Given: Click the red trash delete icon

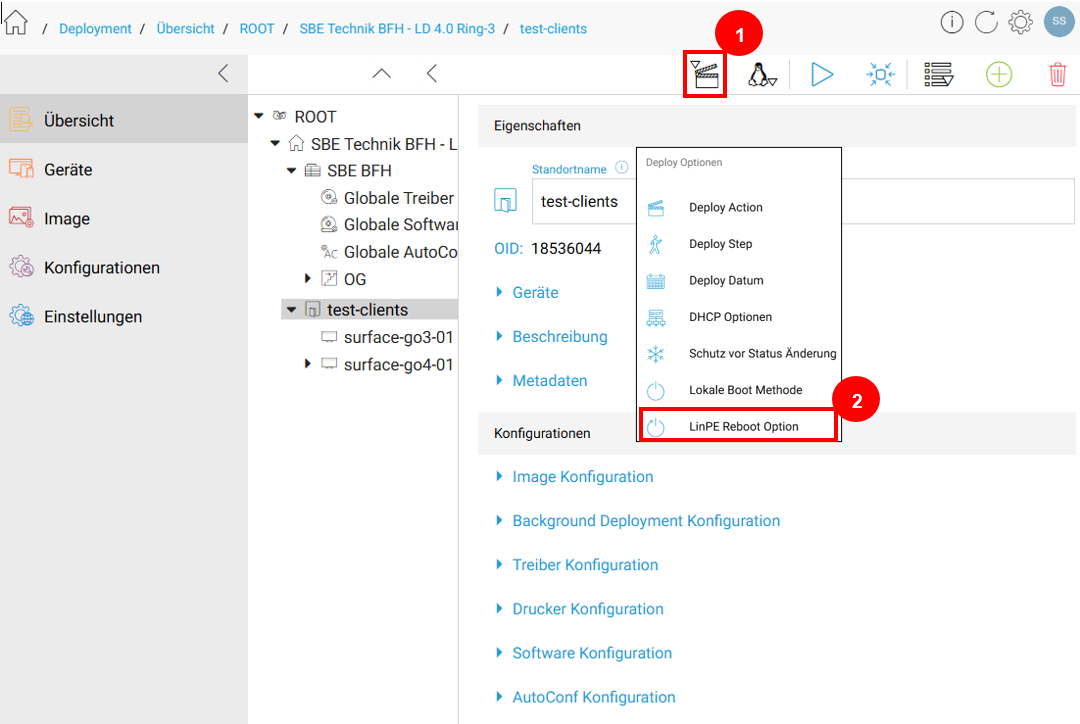Looking at the screenshot, I should pos(1058,74).
